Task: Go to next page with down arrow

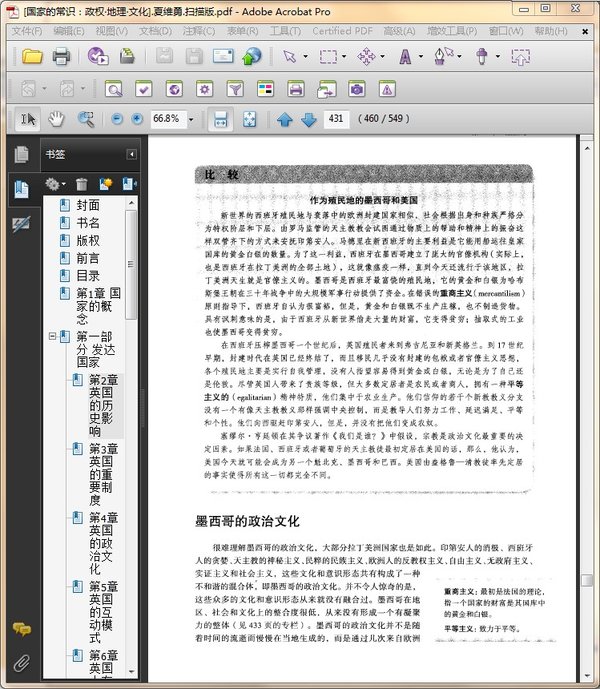Action: click(x=309, y=119)
